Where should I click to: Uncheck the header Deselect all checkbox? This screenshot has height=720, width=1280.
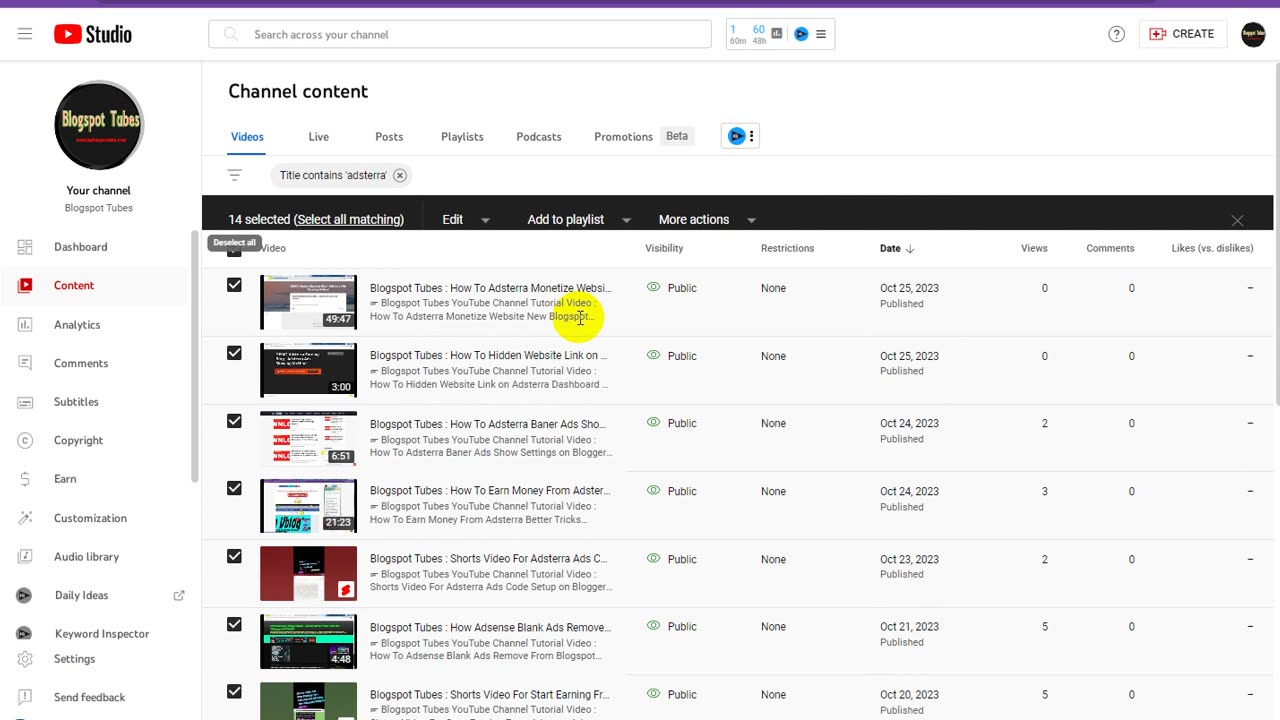click(234, 251)
